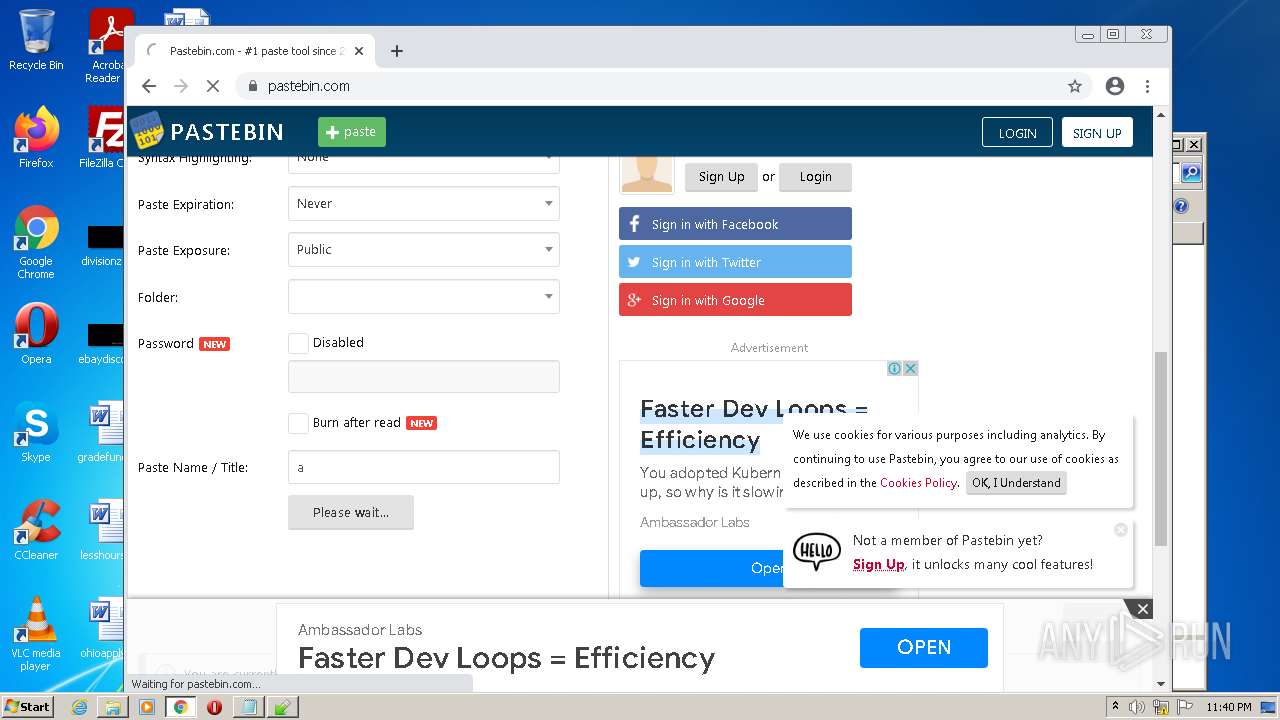Open the Paste Expiration dropdown
This screenshot has width=1280, height=720.
click(x=424, y=203)
